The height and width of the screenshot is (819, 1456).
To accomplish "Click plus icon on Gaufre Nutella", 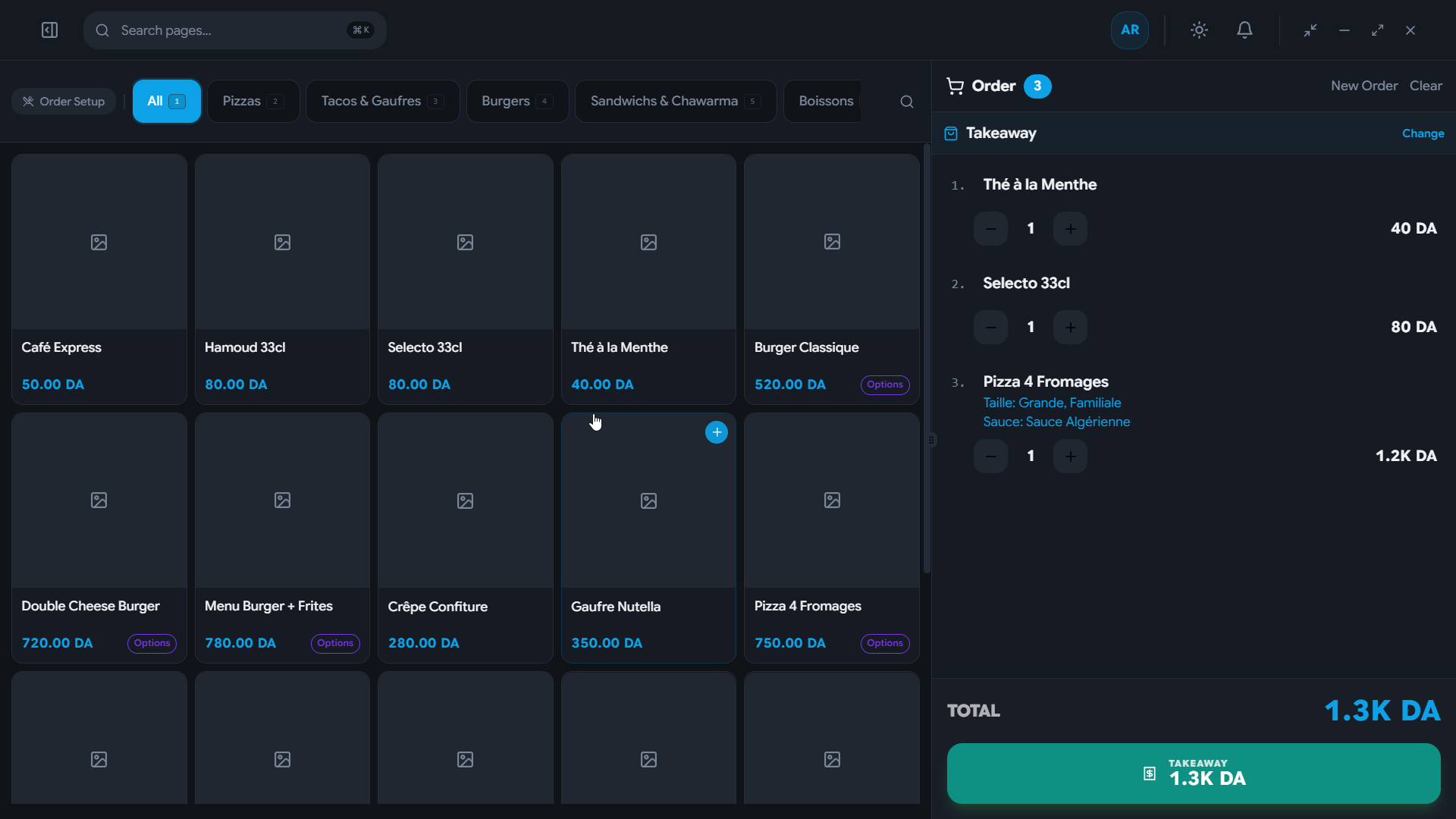I will tap(717, 432).
